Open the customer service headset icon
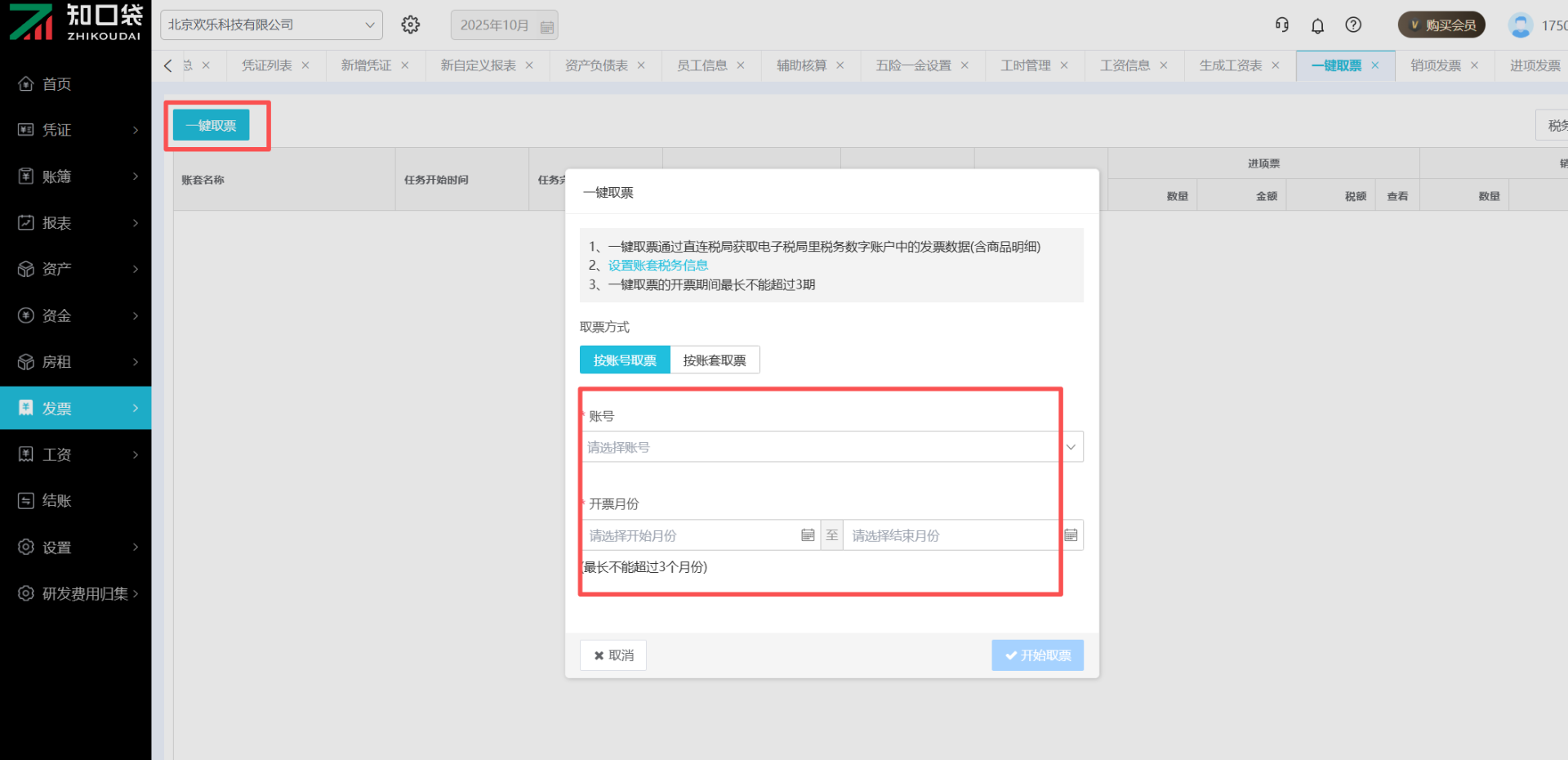This screenshot has width=1568, height=760. (1282, 25)
